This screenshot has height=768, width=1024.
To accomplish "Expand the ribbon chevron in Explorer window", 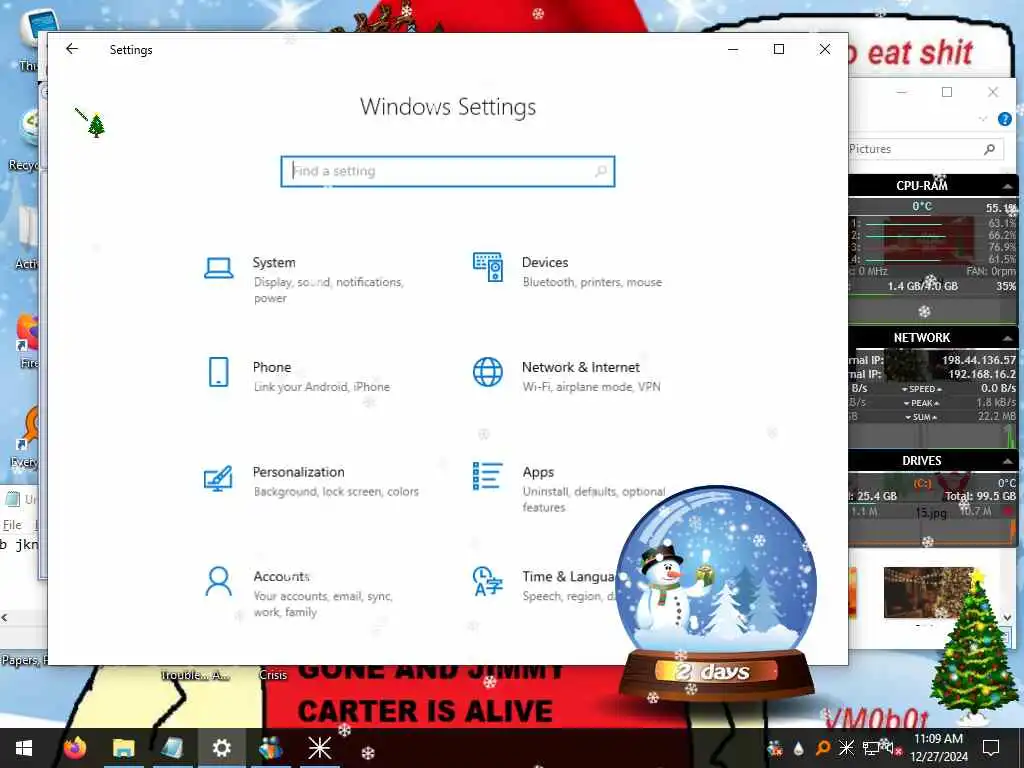I will point(983,119).
